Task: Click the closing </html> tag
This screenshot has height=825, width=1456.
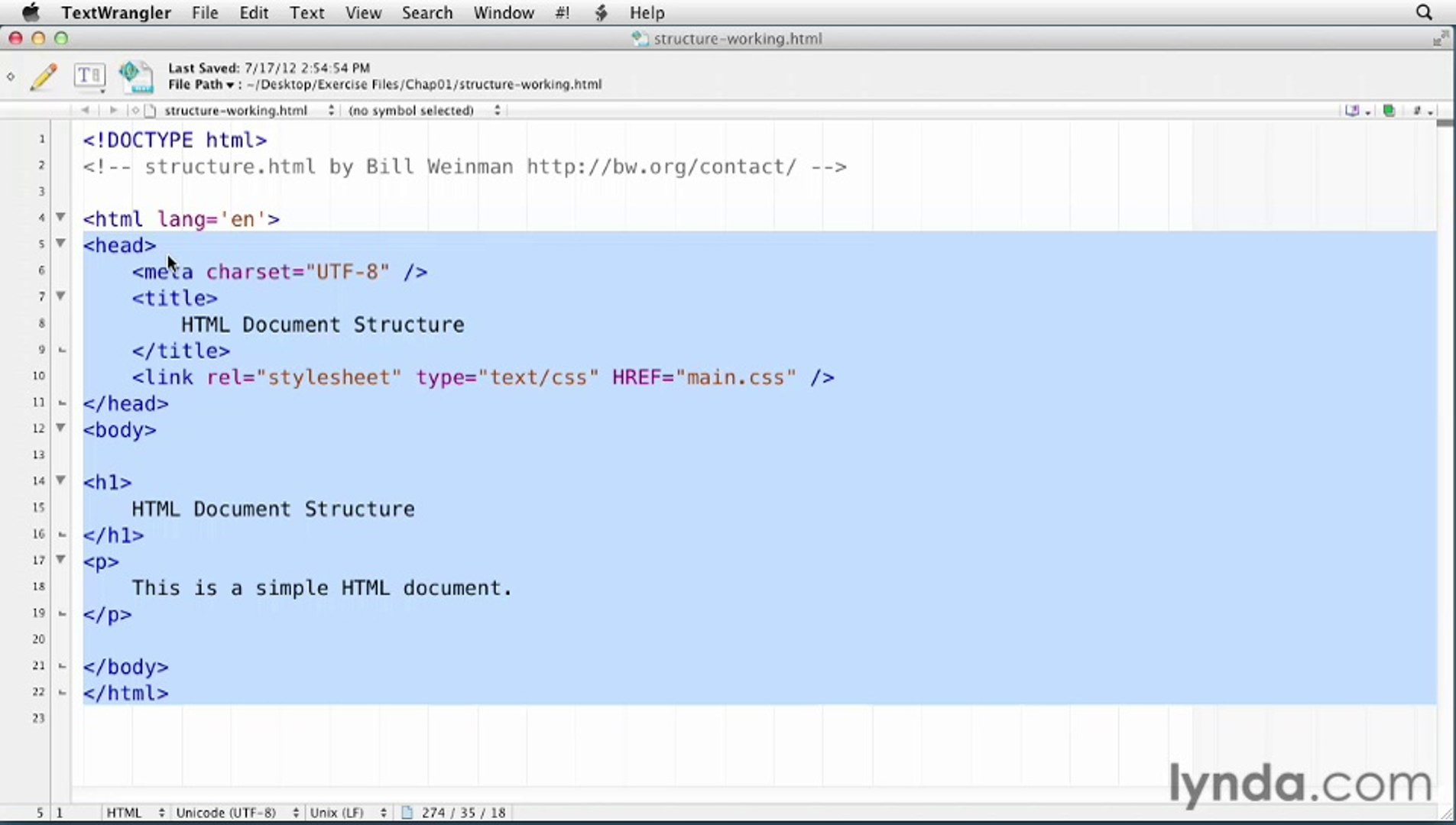Action: (125, 694)
